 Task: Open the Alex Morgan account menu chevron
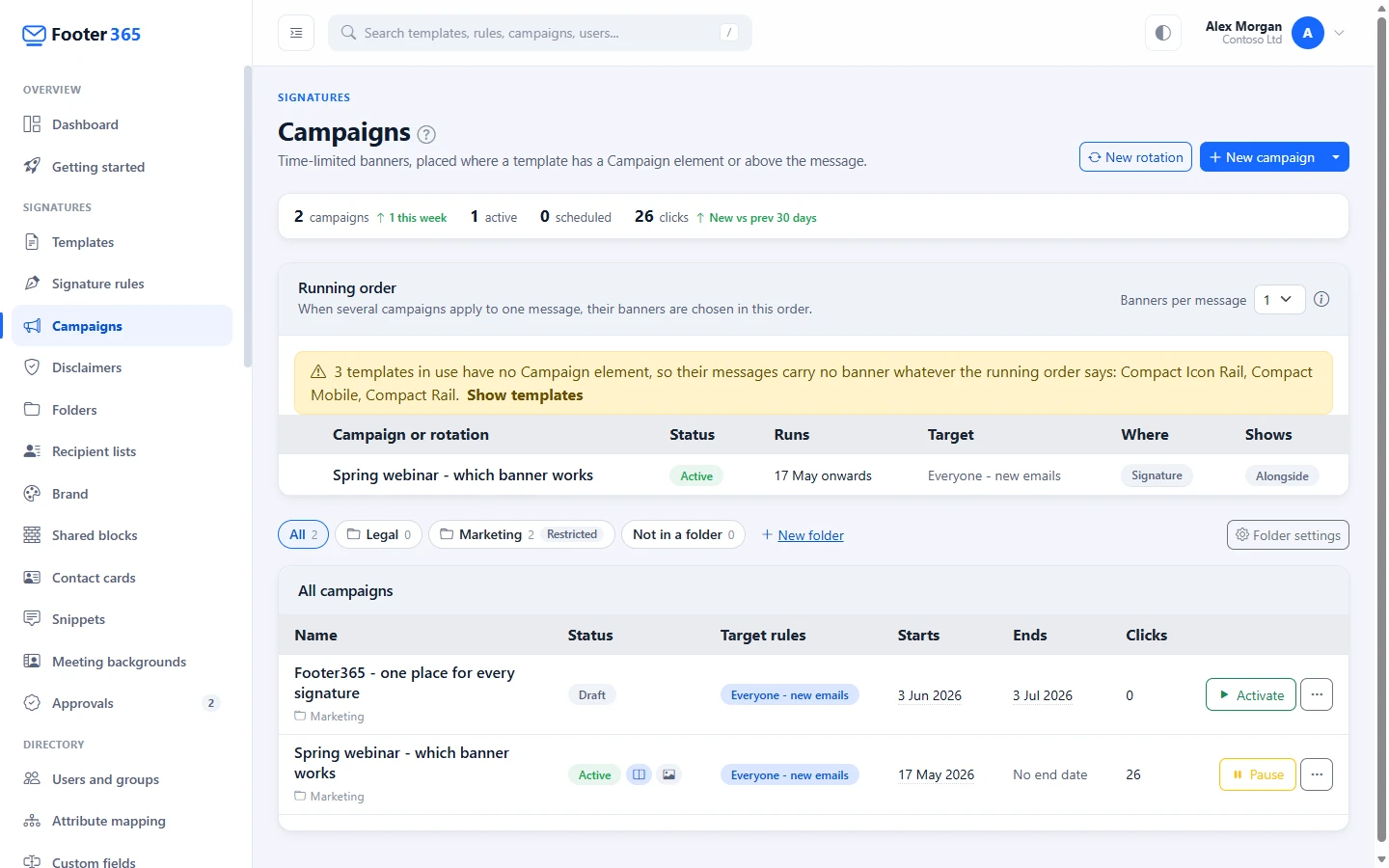[1340, 33]
